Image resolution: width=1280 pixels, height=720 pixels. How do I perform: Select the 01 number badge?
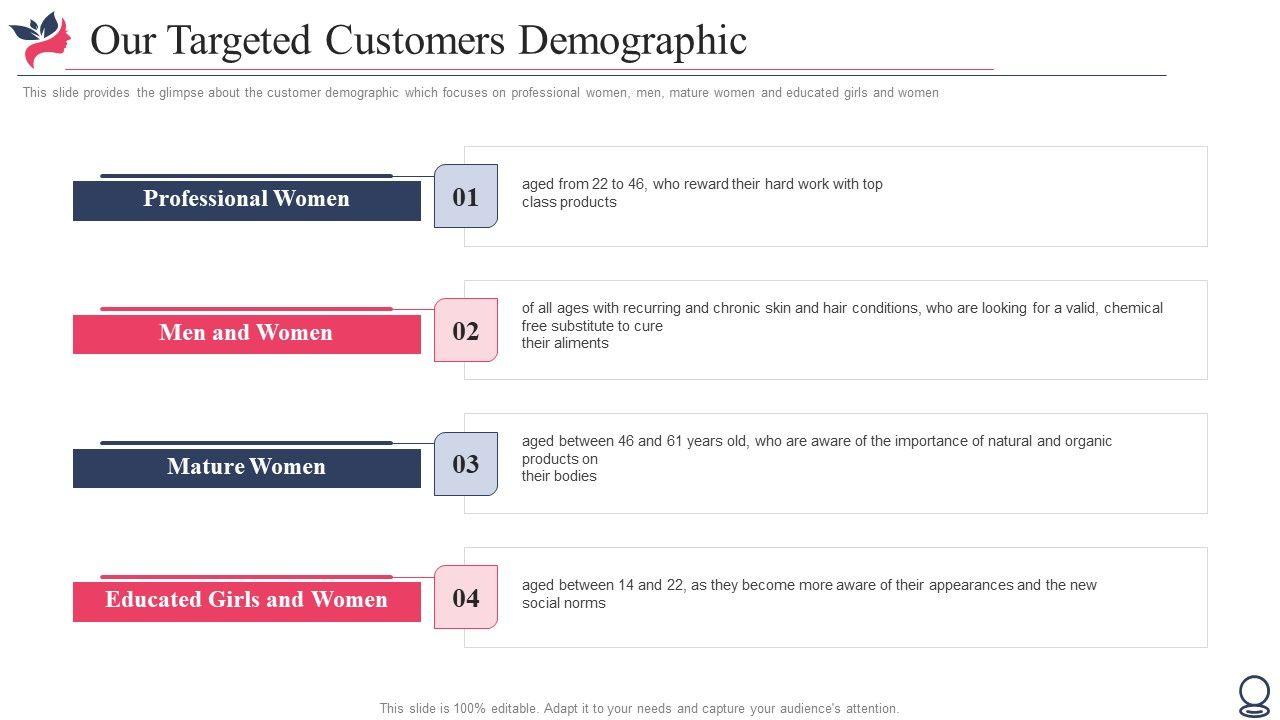click(x=466, y=197)
